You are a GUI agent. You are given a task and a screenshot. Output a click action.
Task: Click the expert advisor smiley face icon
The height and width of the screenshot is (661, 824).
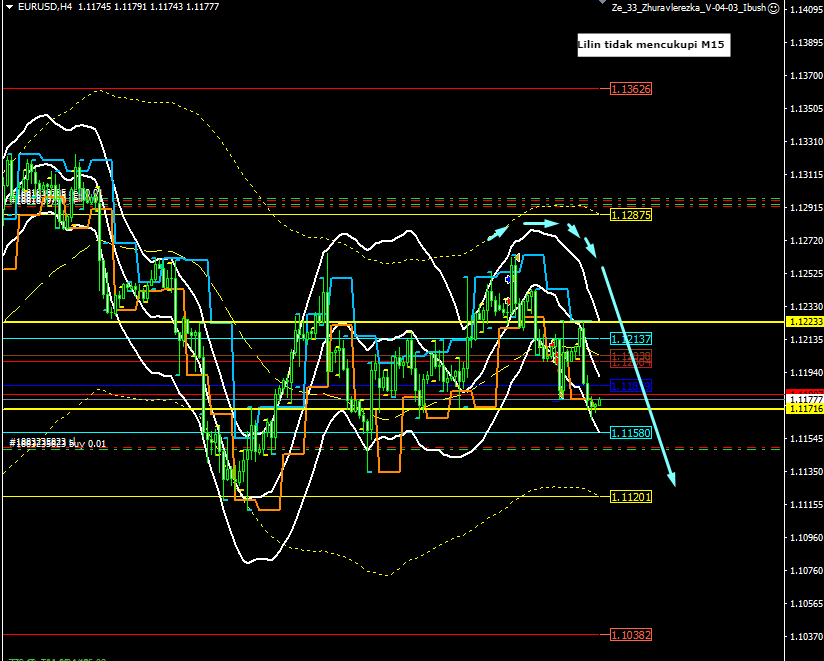[774, 8]
